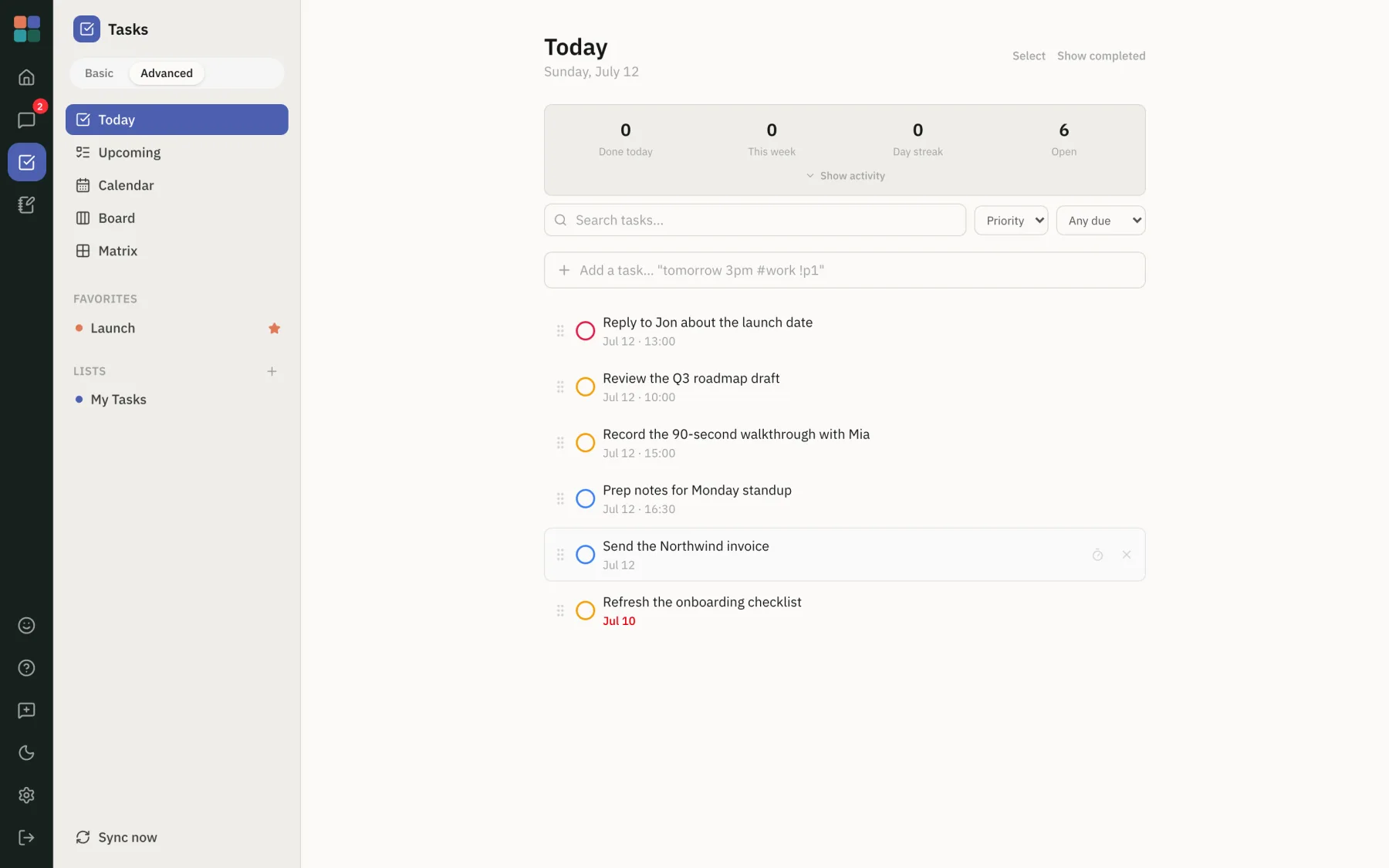The width and height of the screenshot is (1389, 868).
Task: Remove Send the Northwind invoice with X
Action: (1127, 555)
